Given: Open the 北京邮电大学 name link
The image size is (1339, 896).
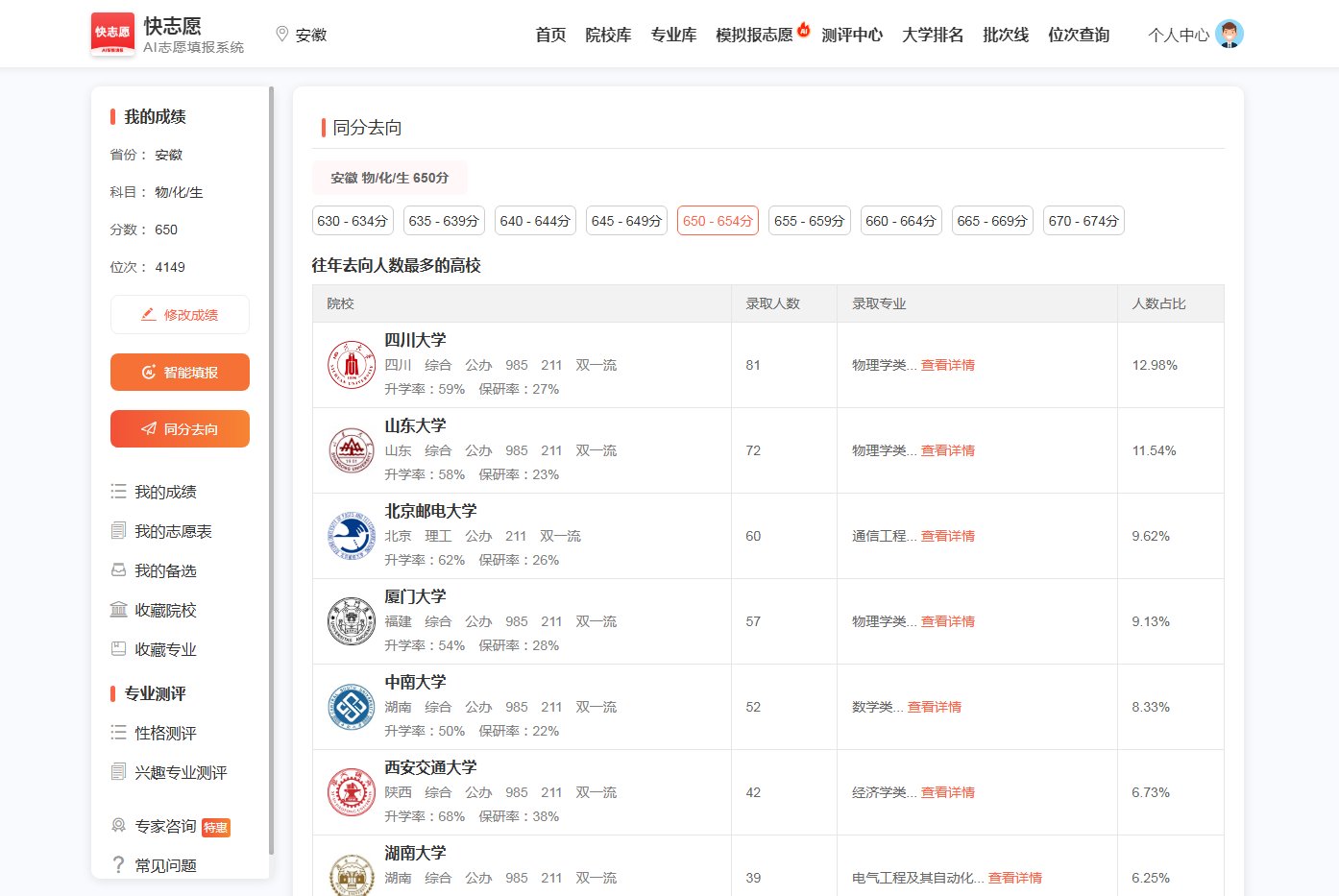Looking at the screenshot, I should 430,511.
